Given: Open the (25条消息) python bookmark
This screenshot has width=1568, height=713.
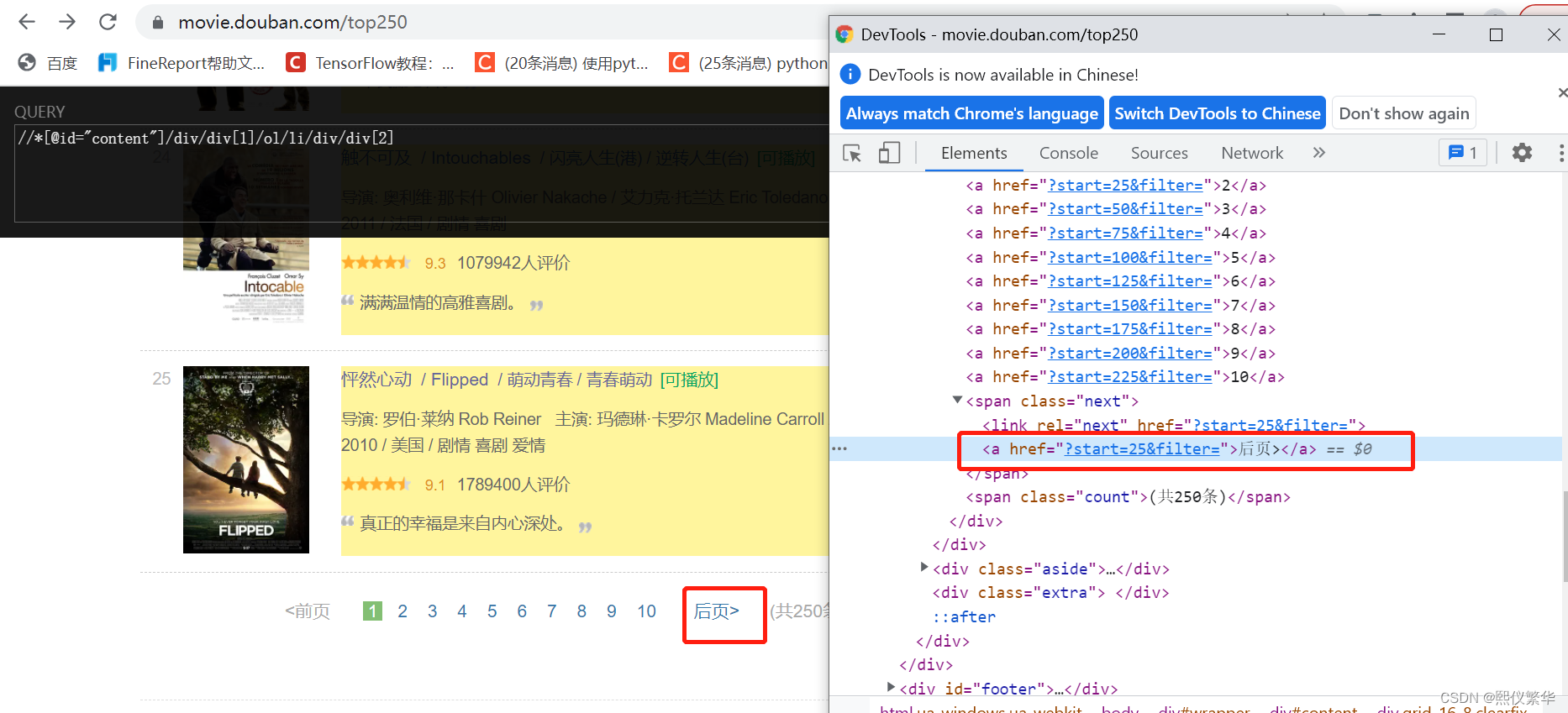Looking at the screenshot, I should [749, 63].
